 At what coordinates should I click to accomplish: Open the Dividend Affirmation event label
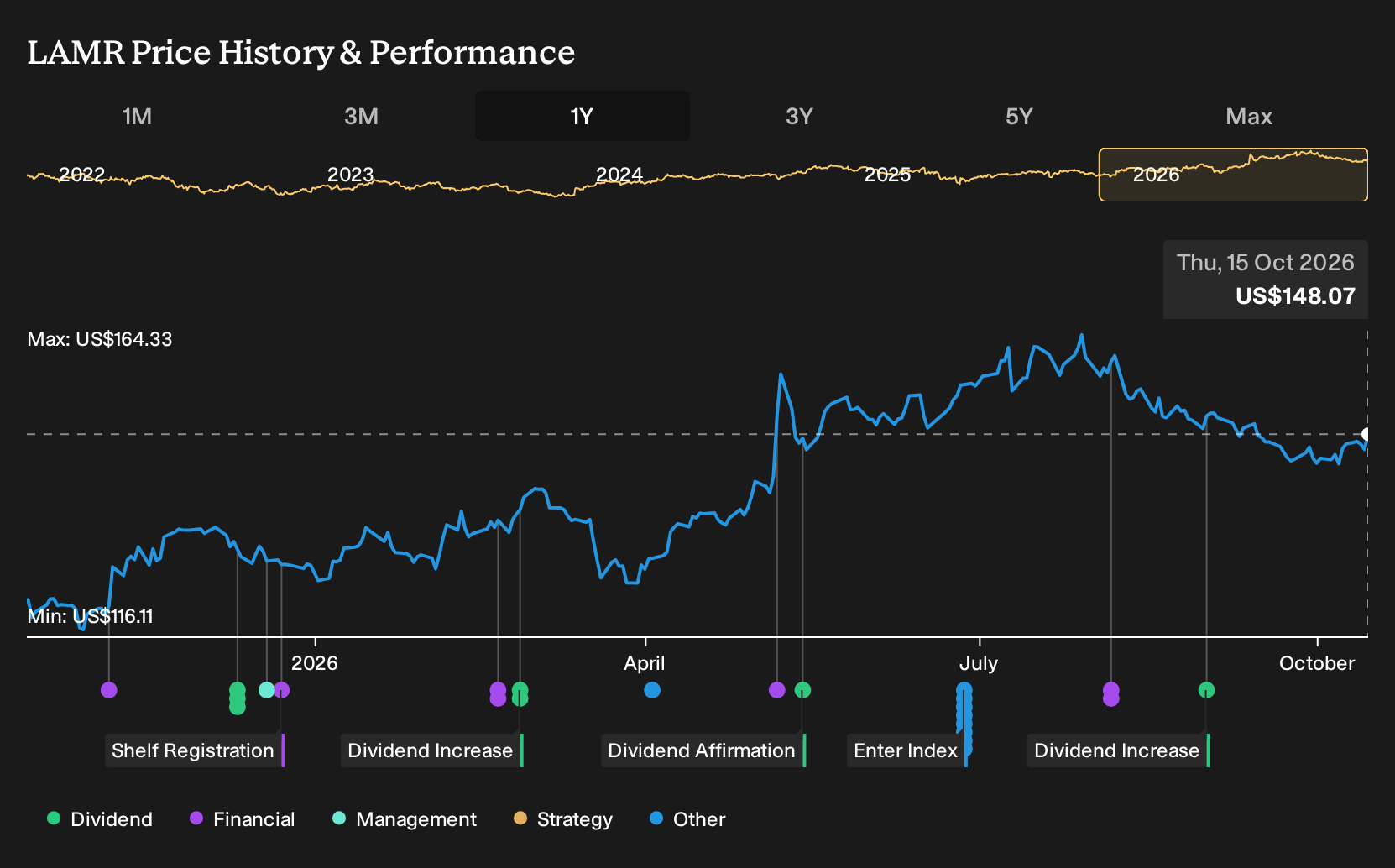[703, 750]
